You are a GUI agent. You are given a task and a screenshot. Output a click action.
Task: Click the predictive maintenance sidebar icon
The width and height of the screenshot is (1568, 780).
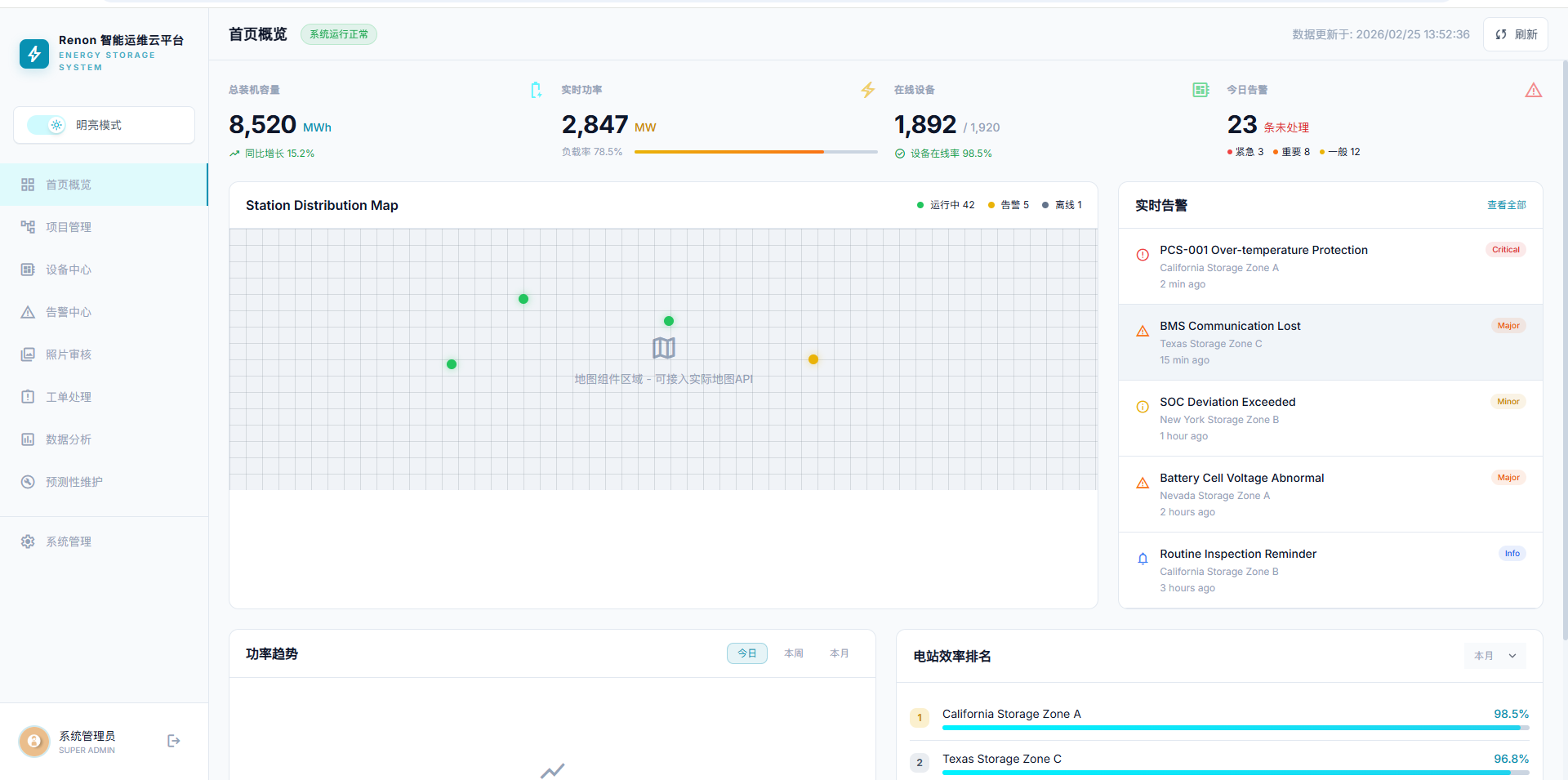coord(28,482)
